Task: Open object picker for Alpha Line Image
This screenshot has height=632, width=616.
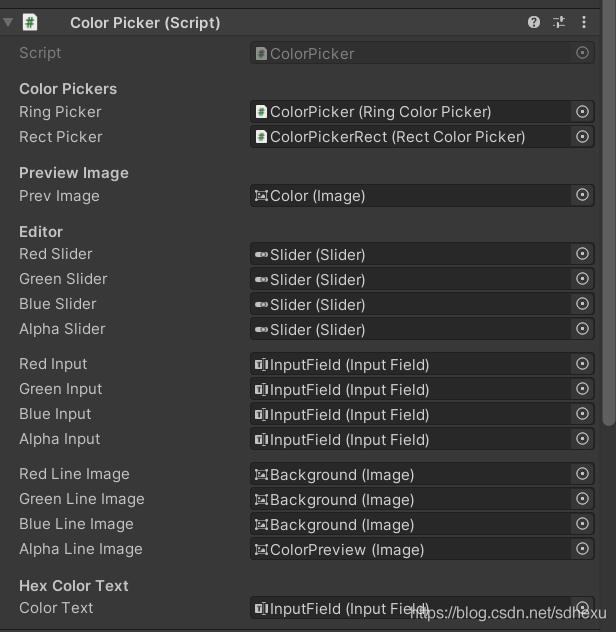Action: 582,549
